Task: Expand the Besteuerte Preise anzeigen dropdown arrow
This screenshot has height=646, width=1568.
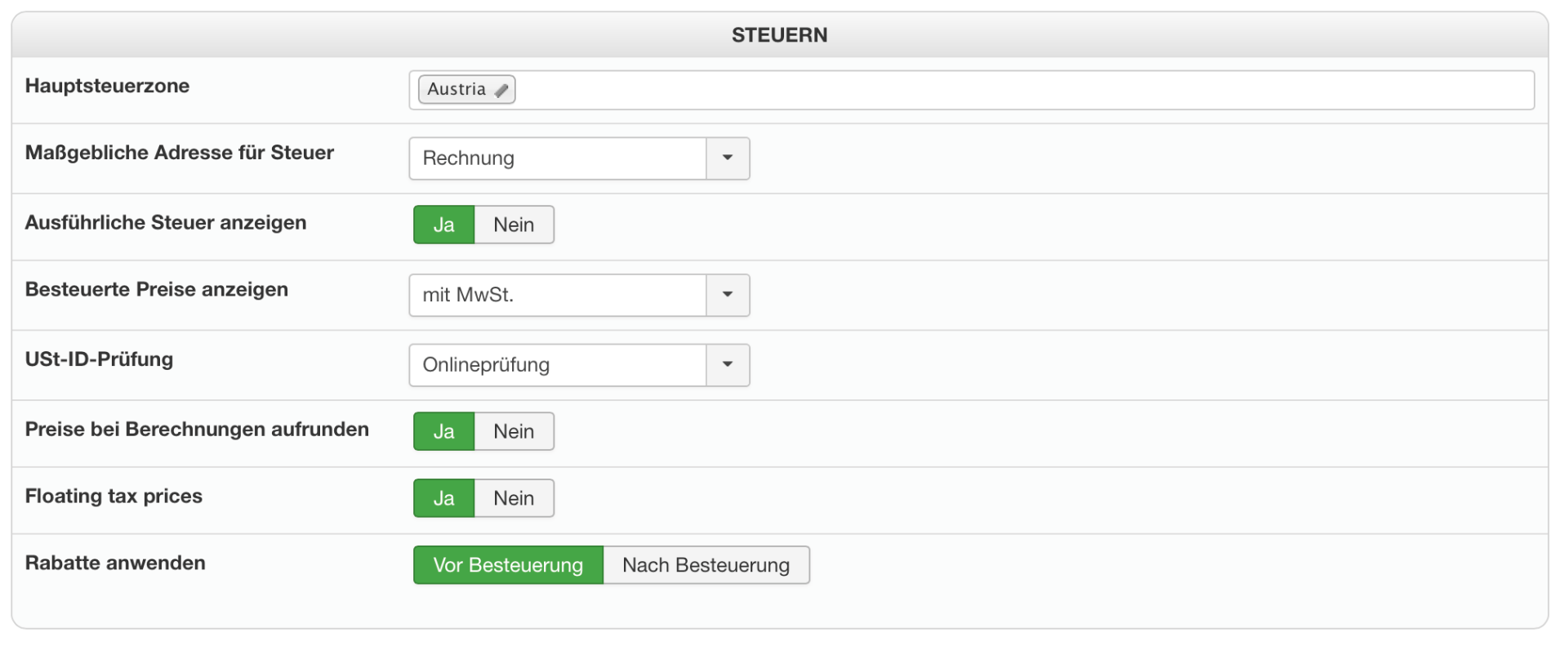Action: click(728, 295)
